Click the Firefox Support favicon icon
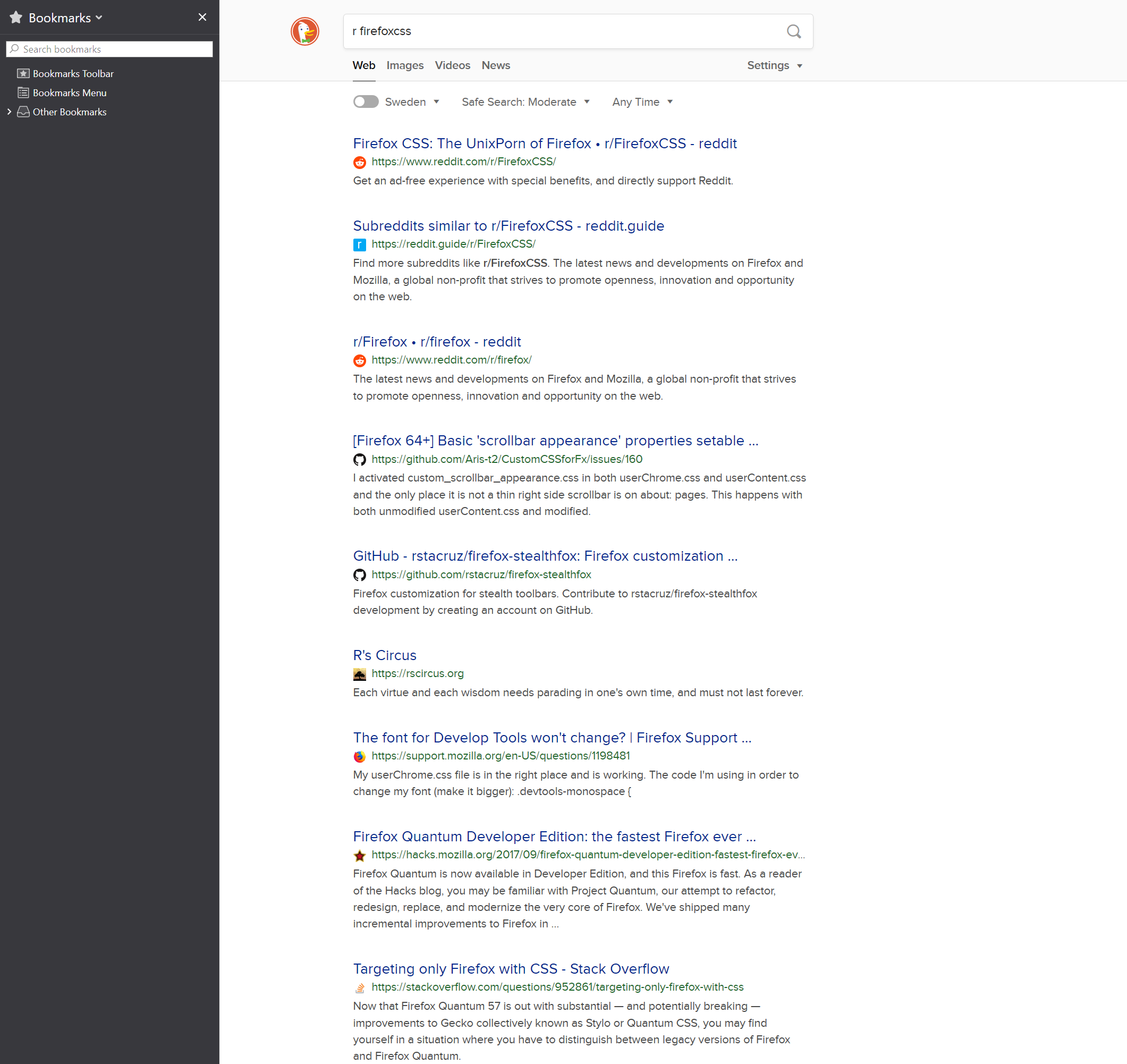1127x1064 pixels. 359,756
